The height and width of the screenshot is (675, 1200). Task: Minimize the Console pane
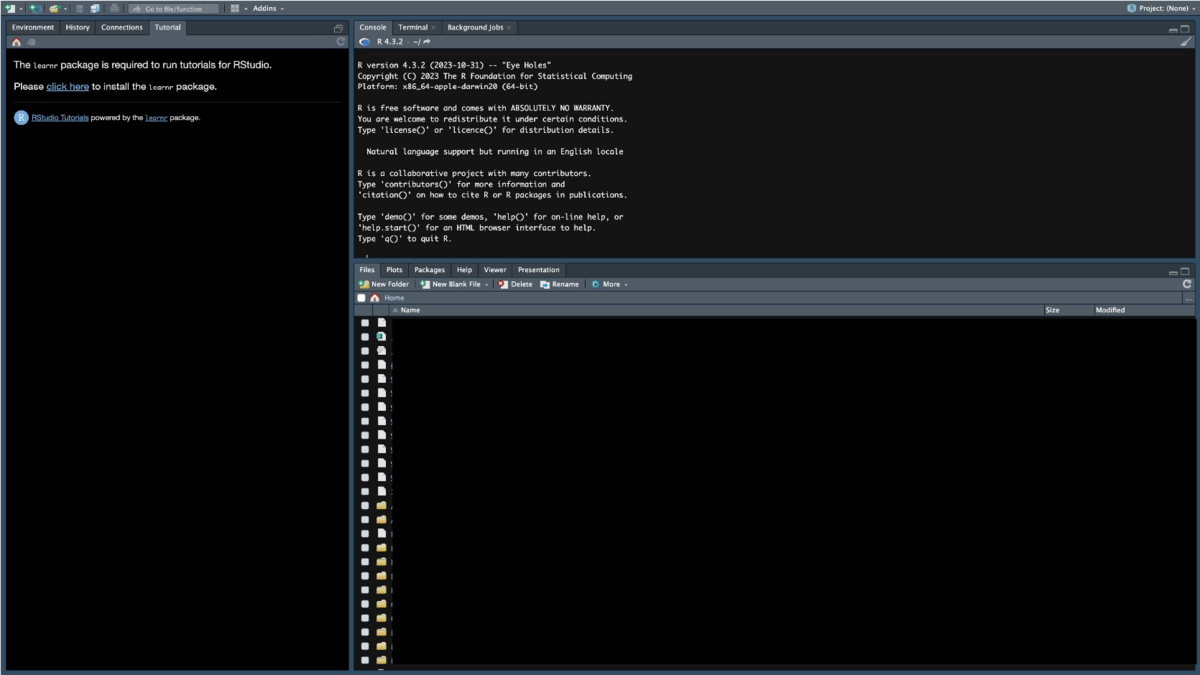pyautogui.click(x=1173, y=29)
